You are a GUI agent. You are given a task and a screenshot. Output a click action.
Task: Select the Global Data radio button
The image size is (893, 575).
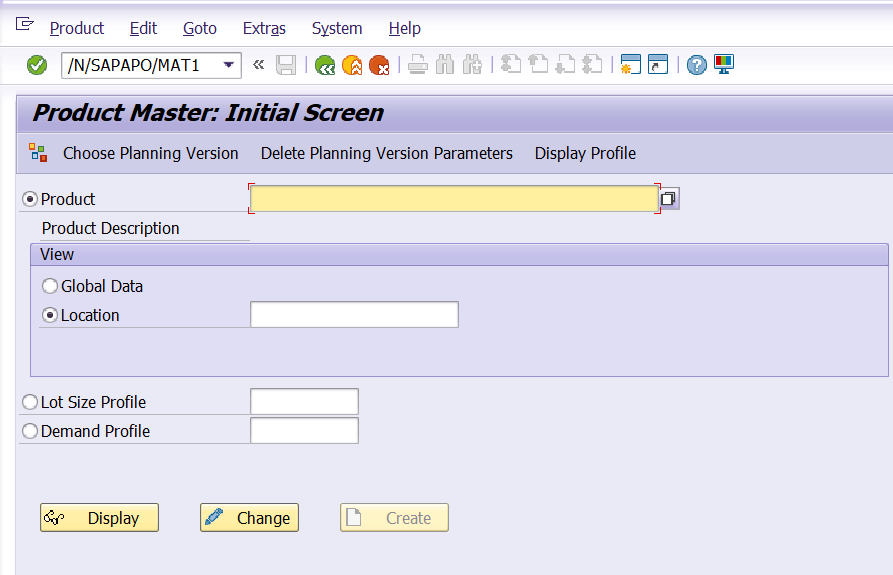coord(50,286)
